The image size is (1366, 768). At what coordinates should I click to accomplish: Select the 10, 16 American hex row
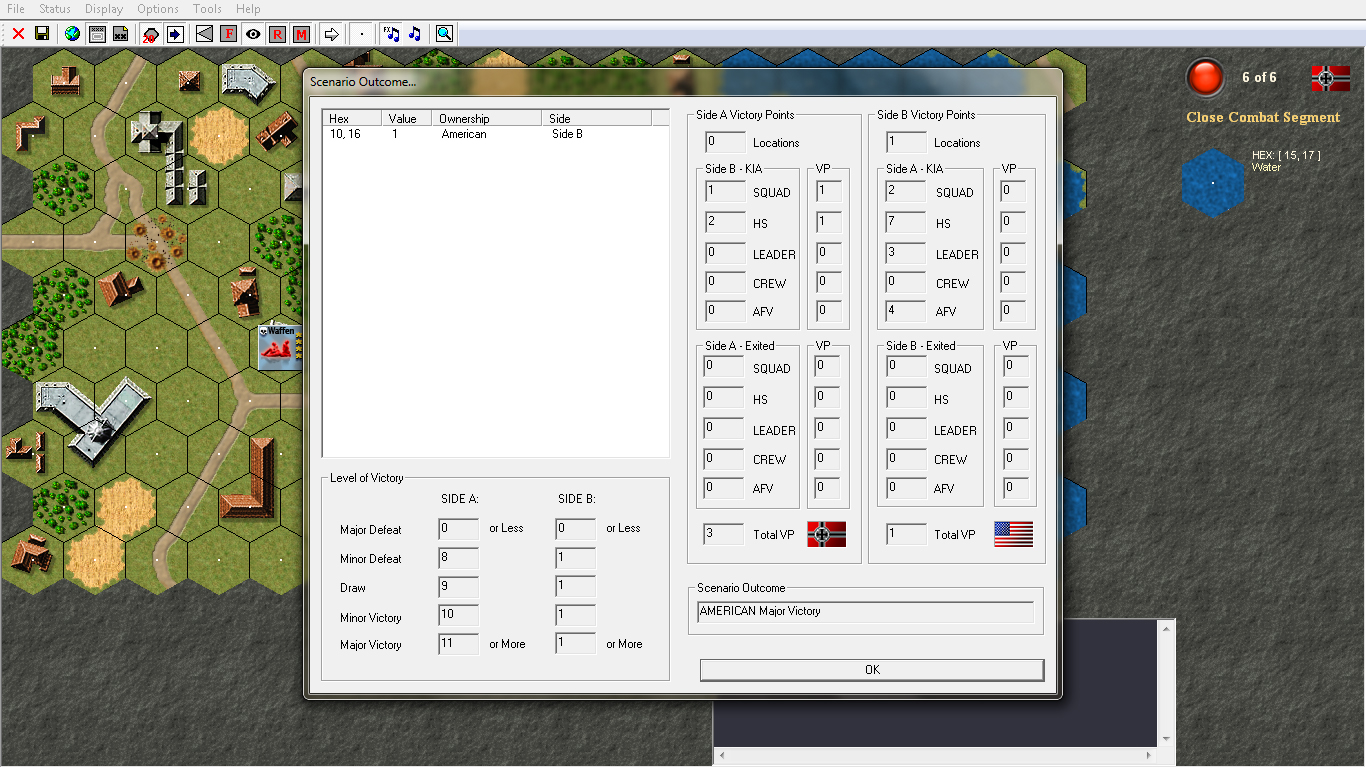click(x=495, y=134)
